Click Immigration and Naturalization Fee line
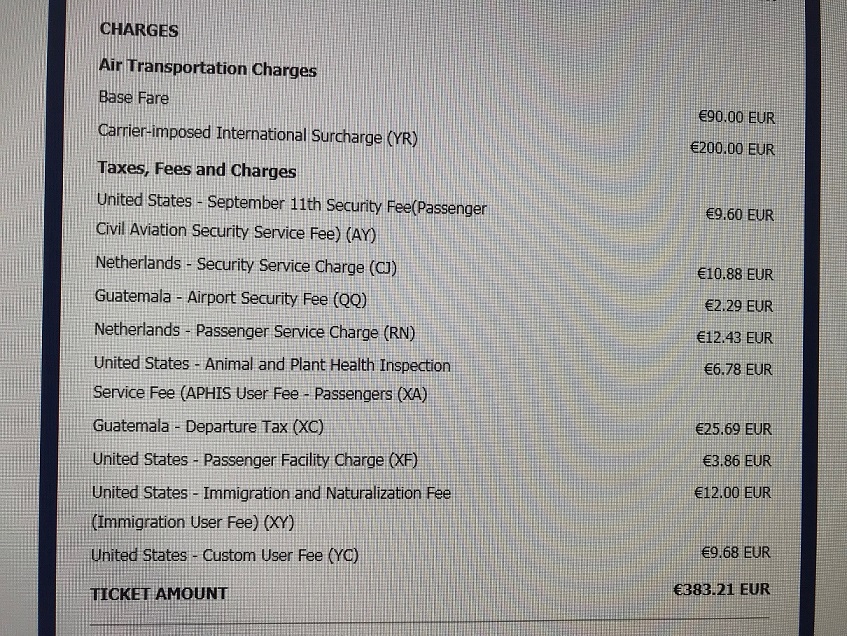The height and width of the screenshot is (636, 847). click(x=271, y=507)
